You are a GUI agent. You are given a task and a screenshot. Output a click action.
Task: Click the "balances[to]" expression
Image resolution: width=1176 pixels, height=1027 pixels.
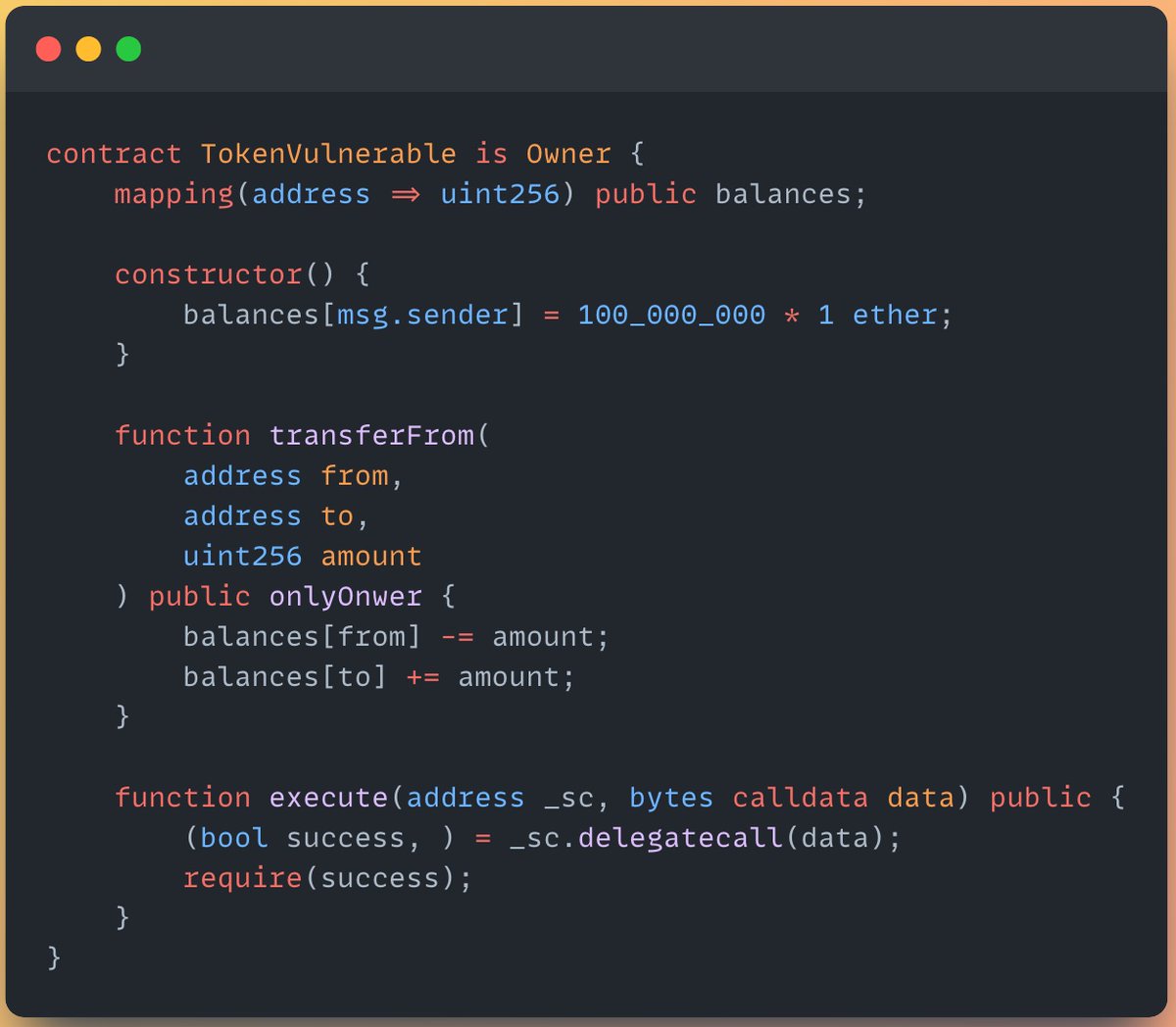285,677
